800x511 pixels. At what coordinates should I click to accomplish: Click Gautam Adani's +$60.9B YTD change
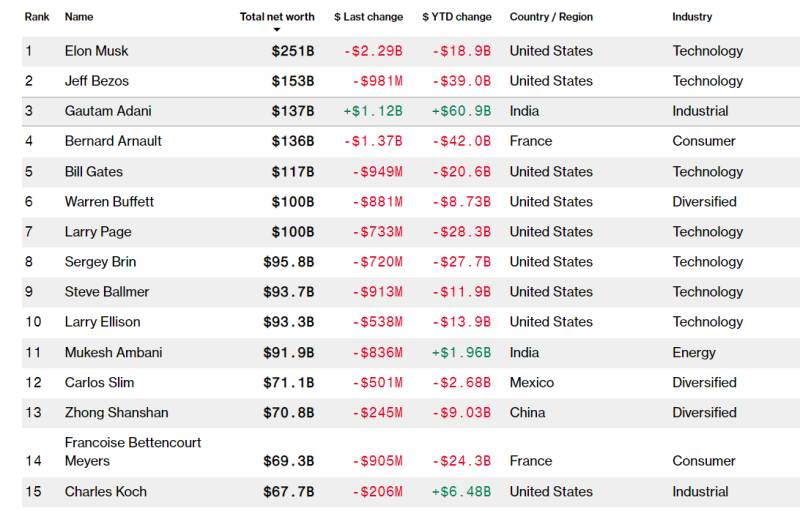click(461, 111)
